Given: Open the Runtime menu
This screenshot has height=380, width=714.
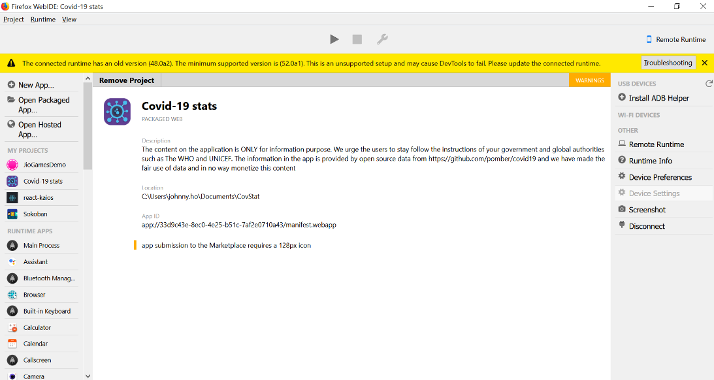Looking at the screenshot, I should (43, 20).
